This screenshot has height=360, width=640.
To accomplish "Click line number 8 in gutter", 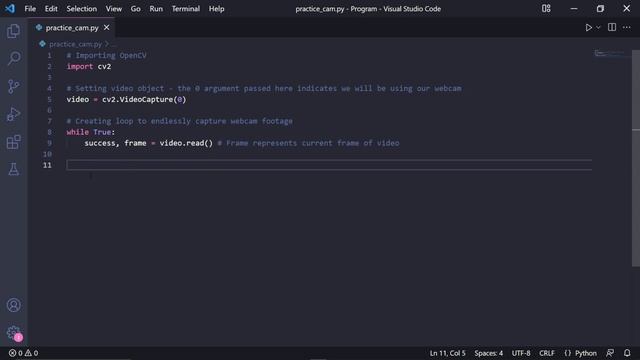I will click(x=49, y=132).
